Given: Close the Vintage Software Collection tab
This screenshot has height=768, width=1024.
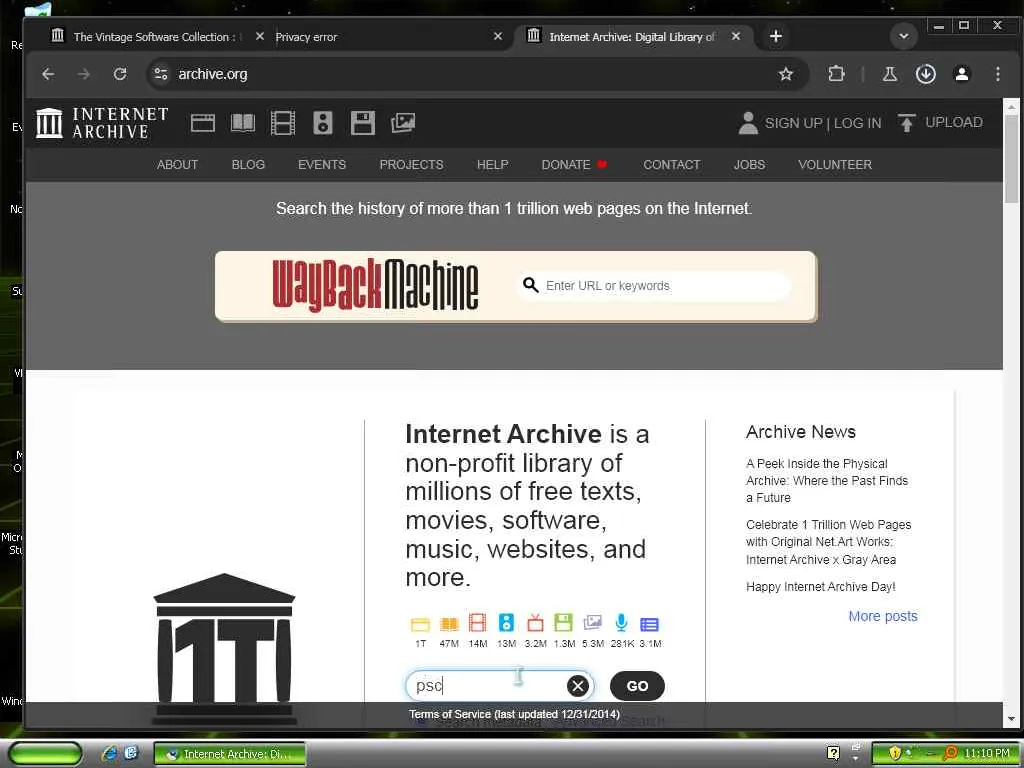Looking at the screenshot, I should point(259,37).
